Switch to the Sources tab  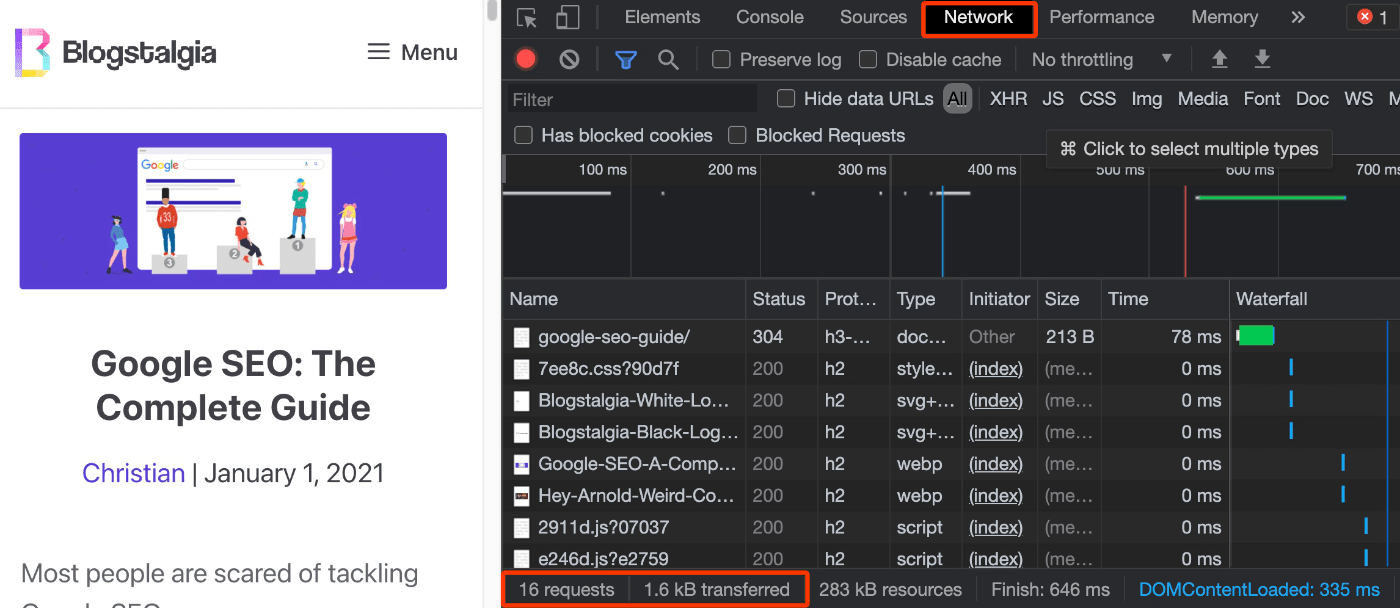point(873,17)
